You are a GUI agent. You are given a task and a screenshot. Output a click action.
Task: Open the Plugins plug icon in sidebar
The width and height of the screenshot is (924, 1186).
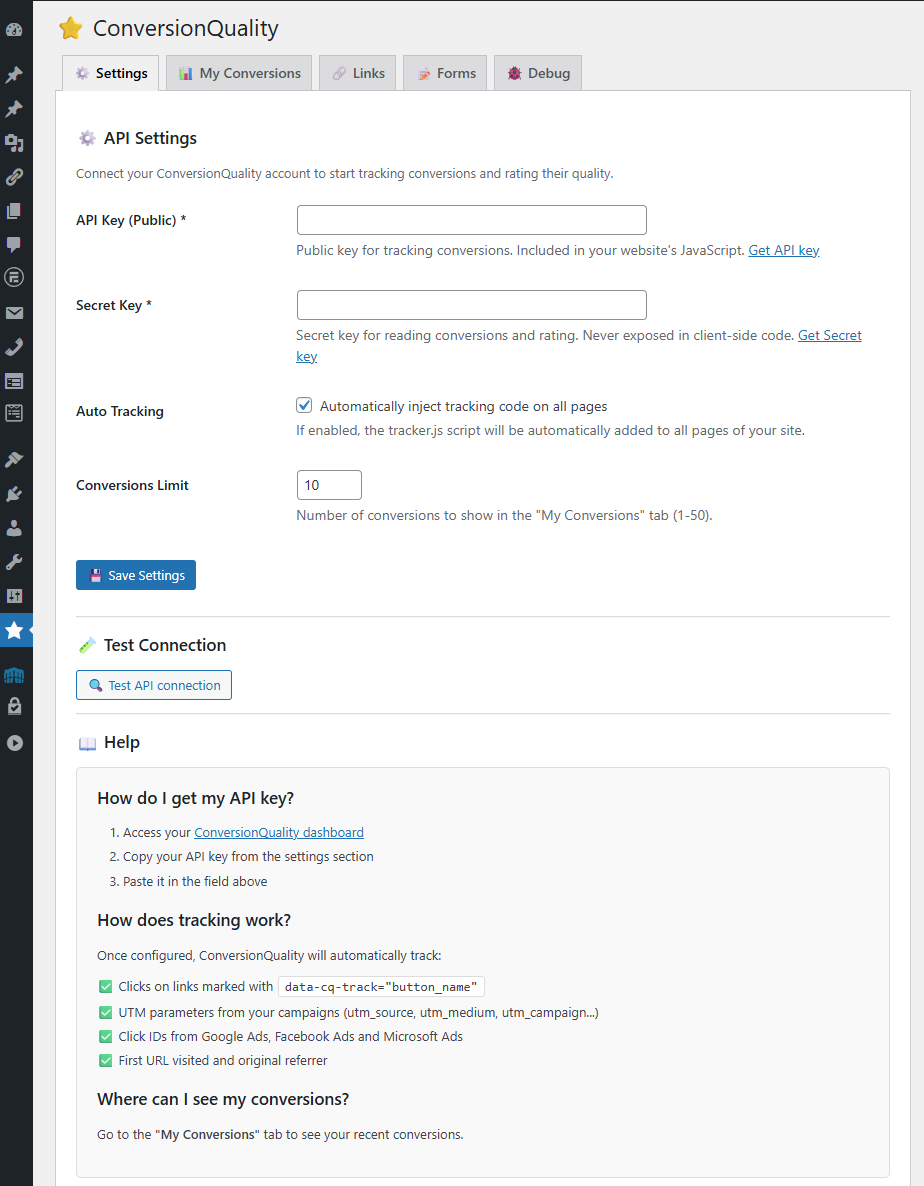point(14,494)
